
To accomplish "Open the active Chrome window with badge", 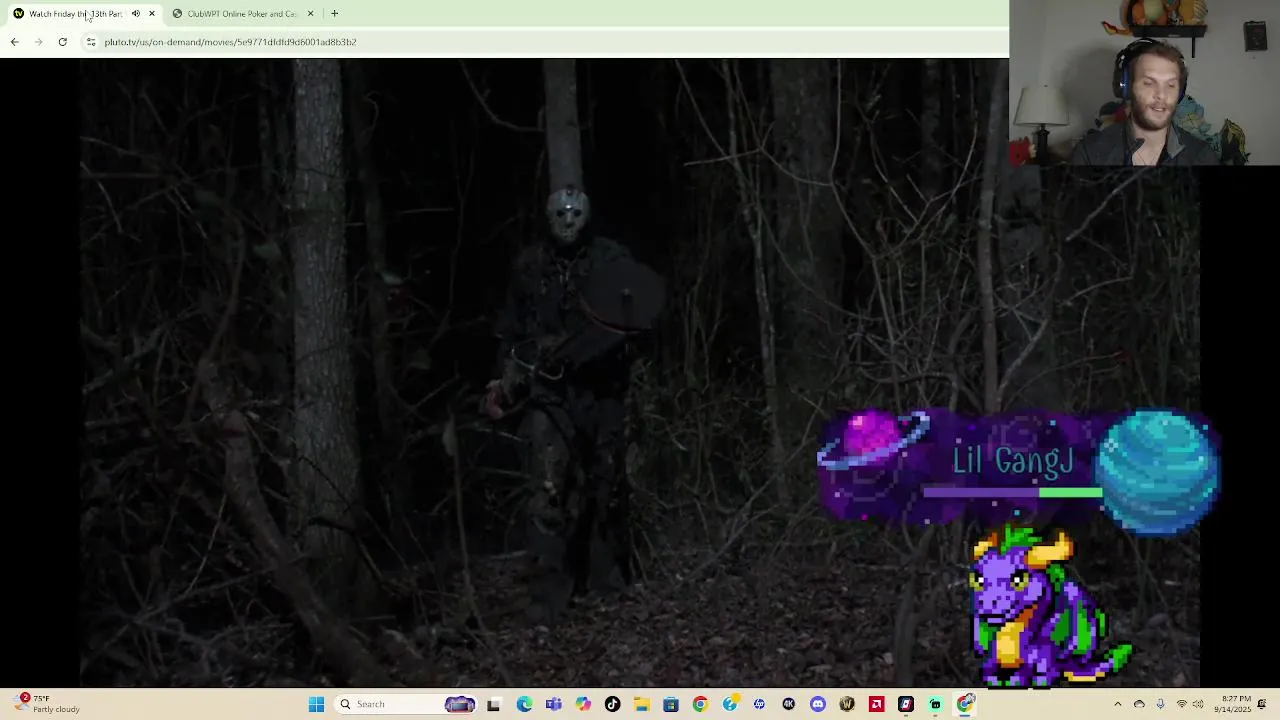I will pyautogui.click(x=965, y=704).
